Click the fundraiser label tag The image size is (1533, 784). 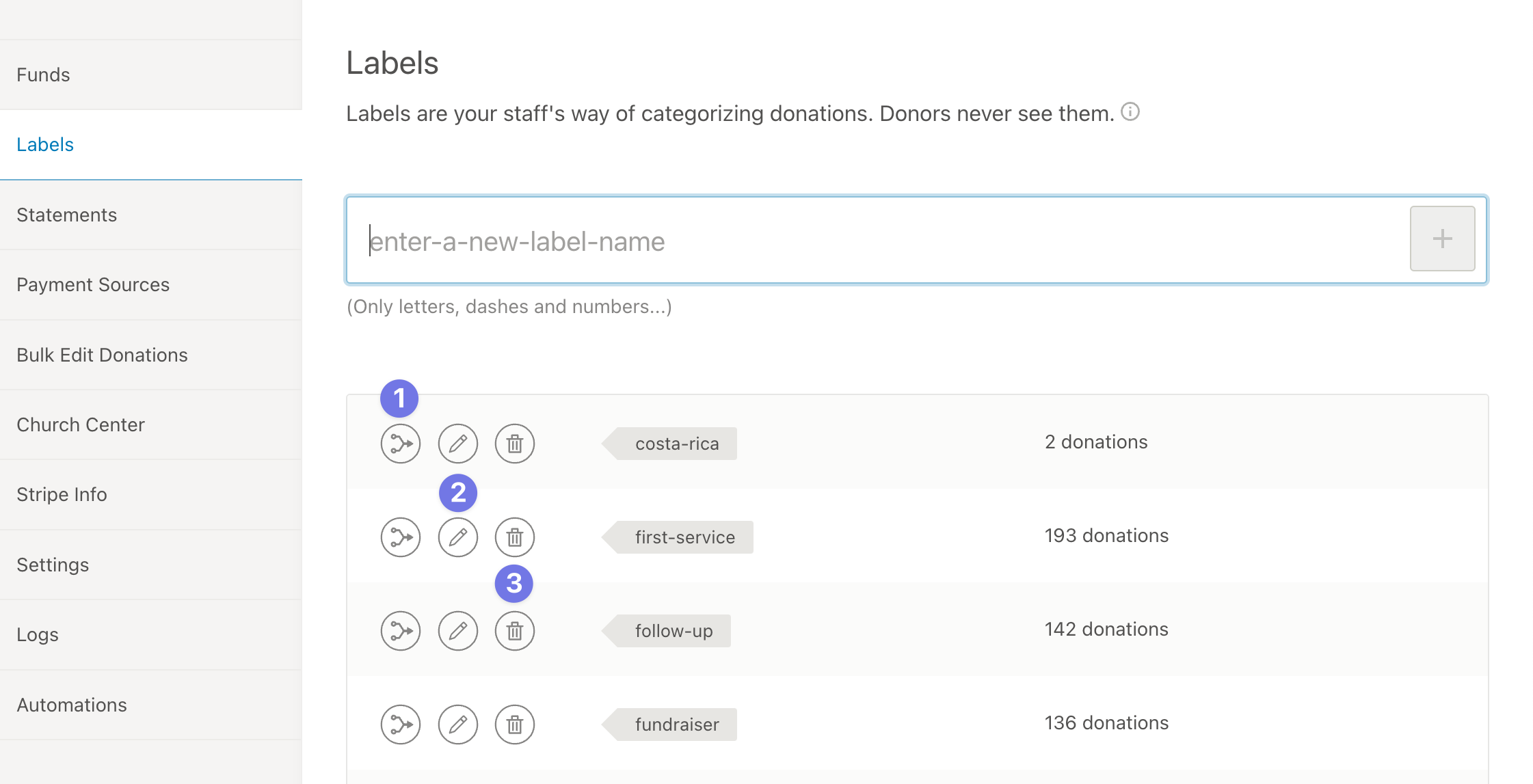670,725
